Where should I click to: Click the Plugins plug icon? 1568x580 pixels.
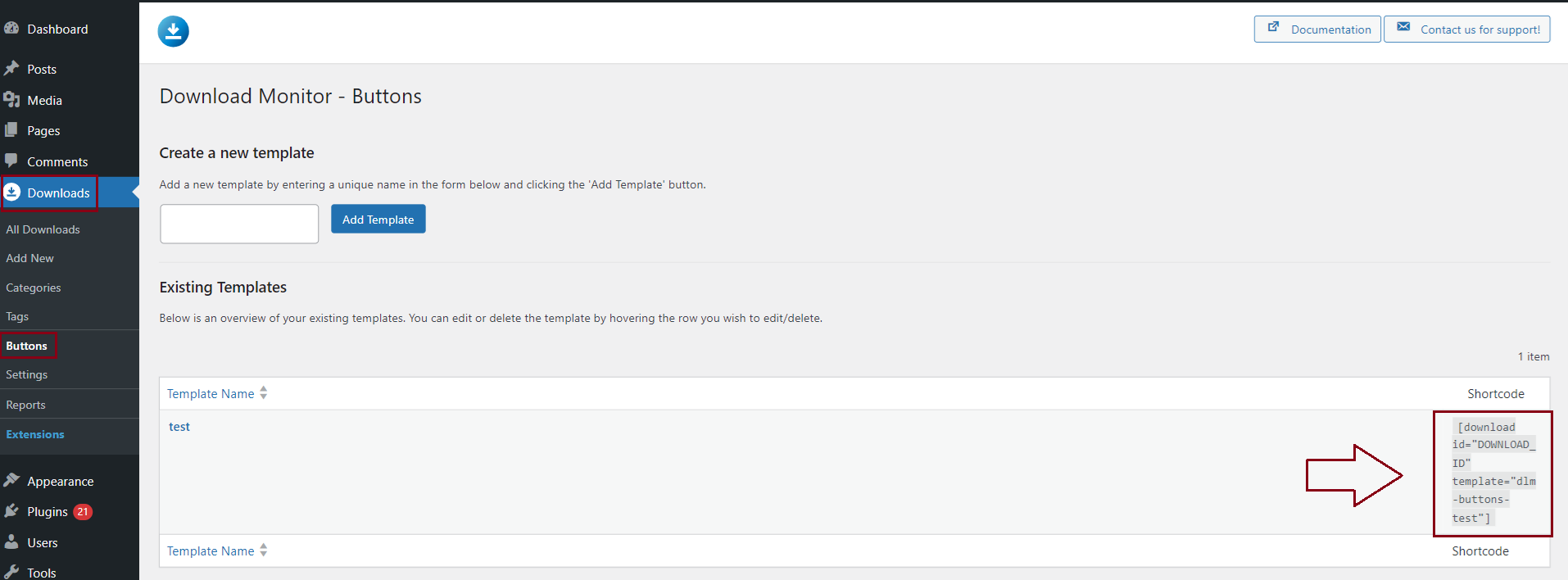pos(11,510)
